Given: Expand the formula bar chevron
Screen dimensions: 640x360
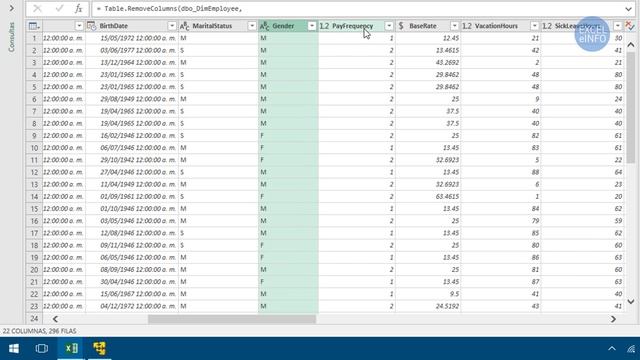Looking at the screenshot, I should (628, 9).
